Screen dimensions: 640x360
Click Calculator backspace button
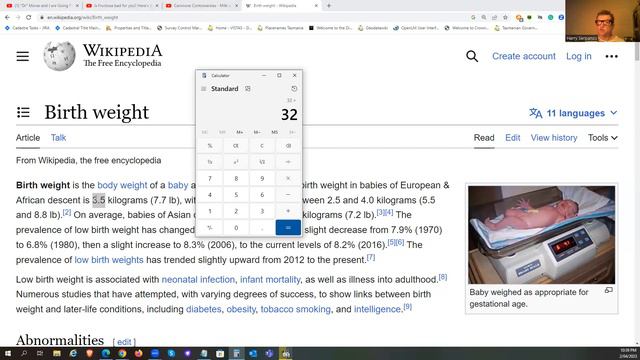tap(288, 146)
